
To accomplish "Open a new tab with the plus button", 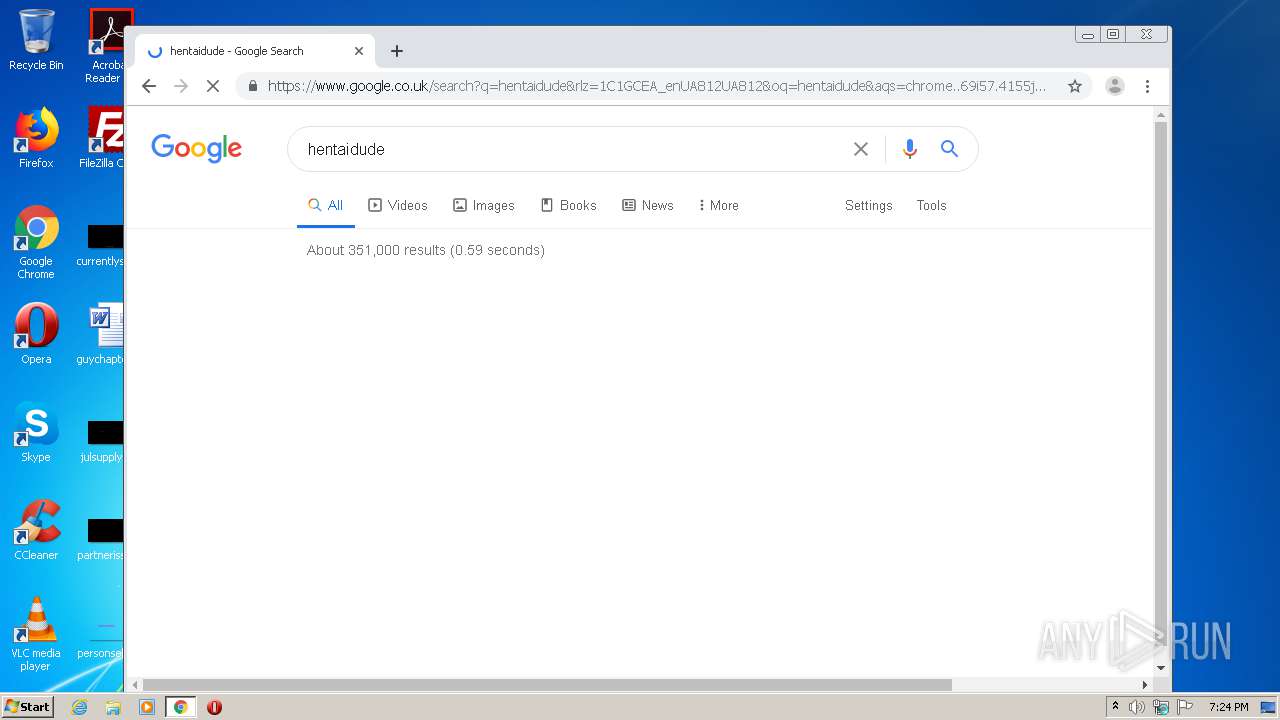I will click(x=397, y=51).
